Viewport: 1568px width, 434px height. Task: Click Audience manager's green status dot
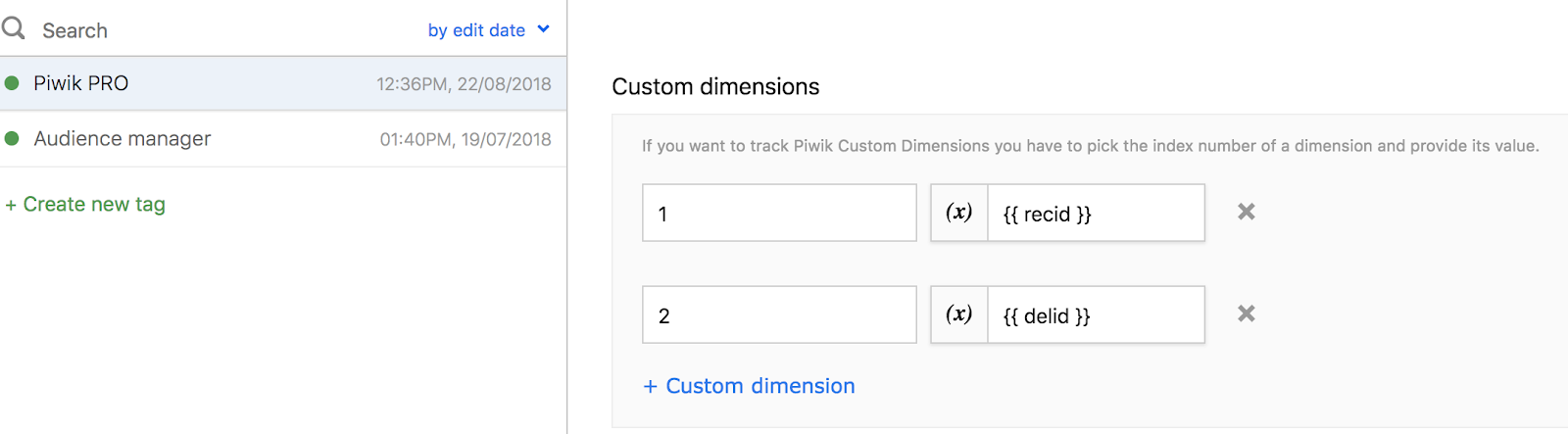12,138
